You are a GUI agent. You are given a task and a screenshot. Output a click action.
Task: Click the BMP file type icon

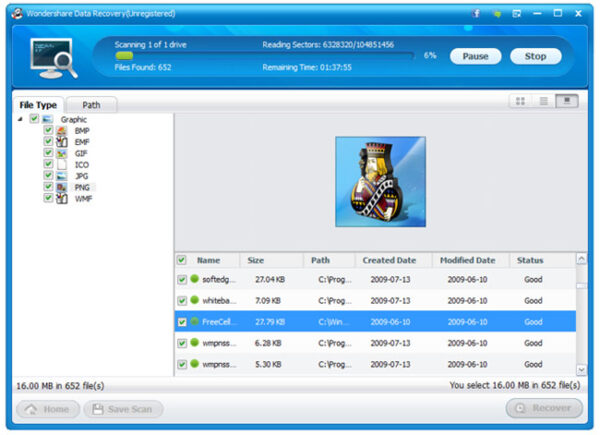click(x=62, y=131)
